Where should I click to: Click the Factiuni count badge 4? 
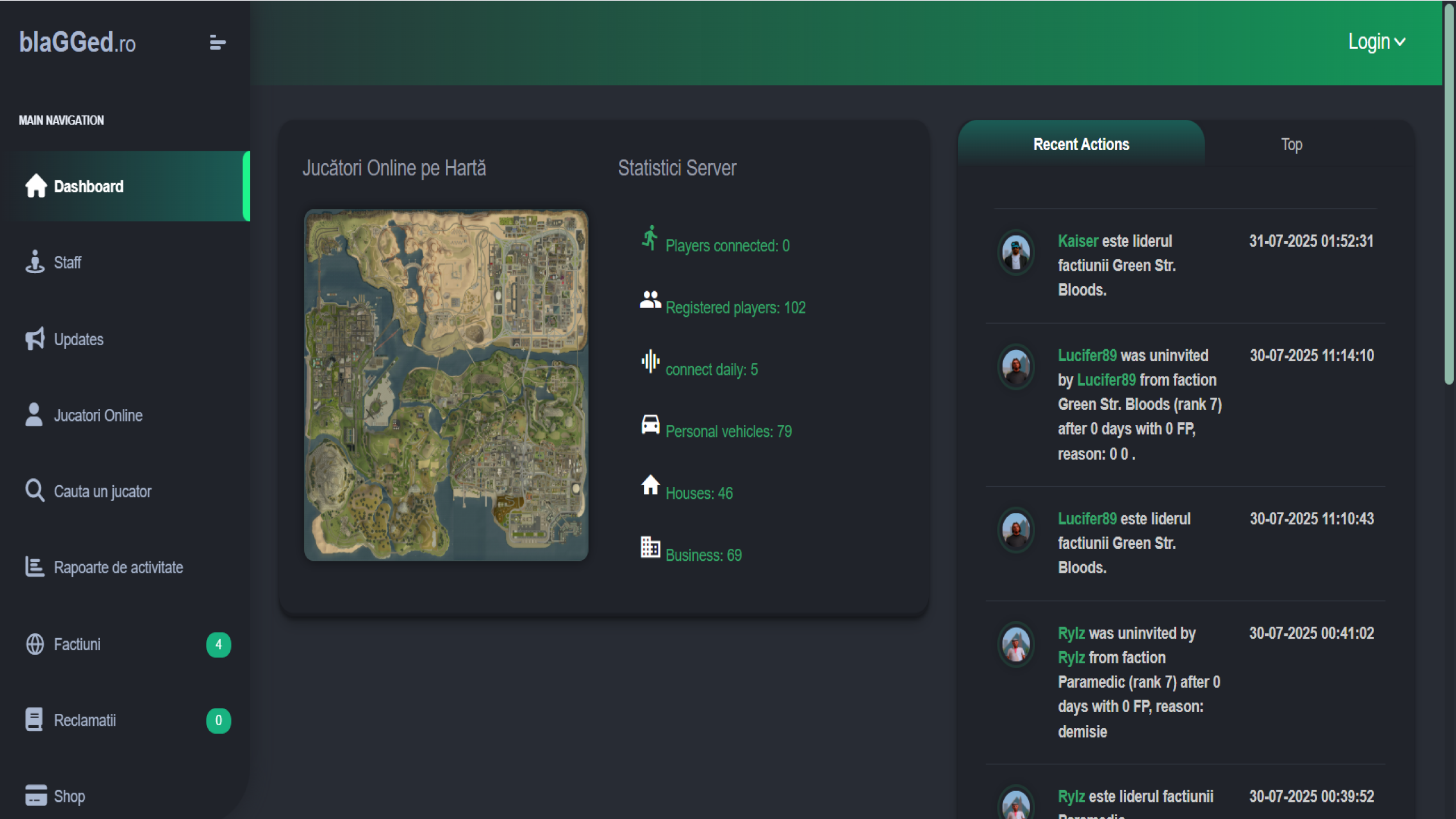pyautogui.click(x=218, y=645)
